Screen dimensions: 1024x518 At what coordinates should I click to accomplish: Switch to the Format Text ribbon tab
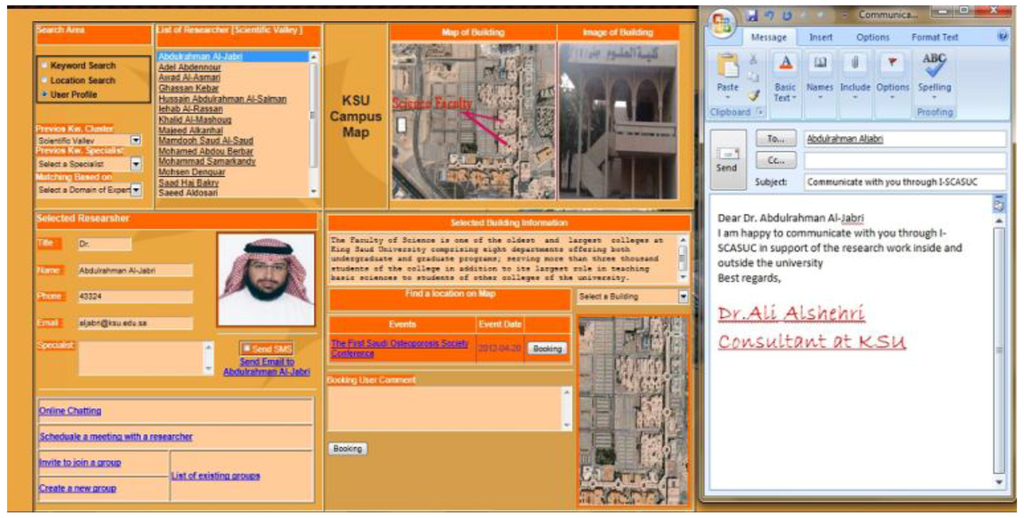[x=935, y=37]
